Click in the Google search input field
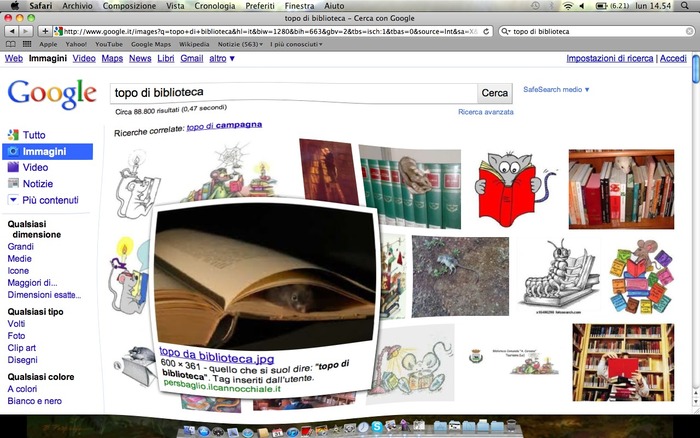Image resolution: width=700 pixels, height=438 pixels. pyautogui.click(x=294, y=93)
